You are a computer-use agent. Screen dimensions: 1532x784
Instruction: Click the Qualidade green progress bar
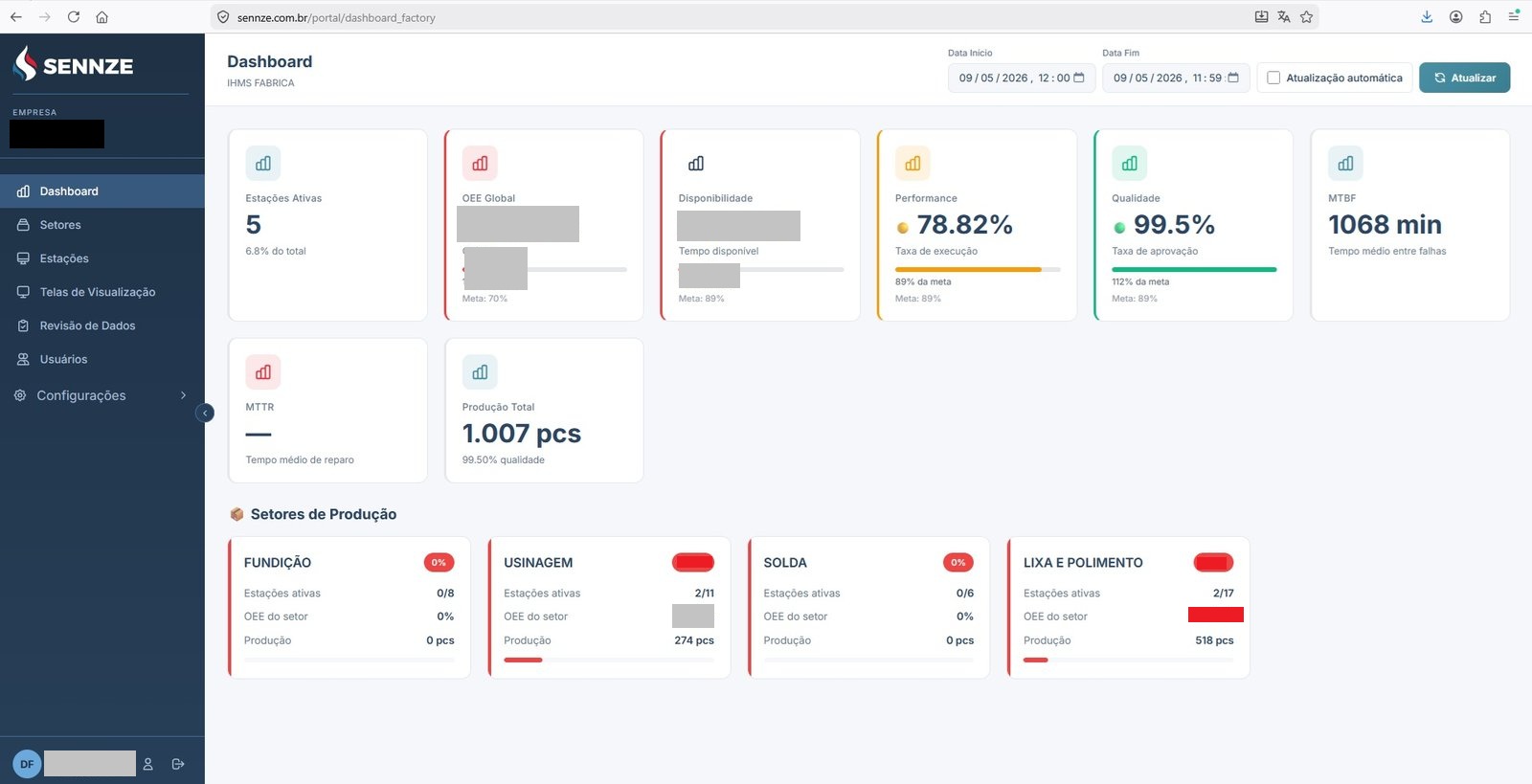click(1194, 270)
